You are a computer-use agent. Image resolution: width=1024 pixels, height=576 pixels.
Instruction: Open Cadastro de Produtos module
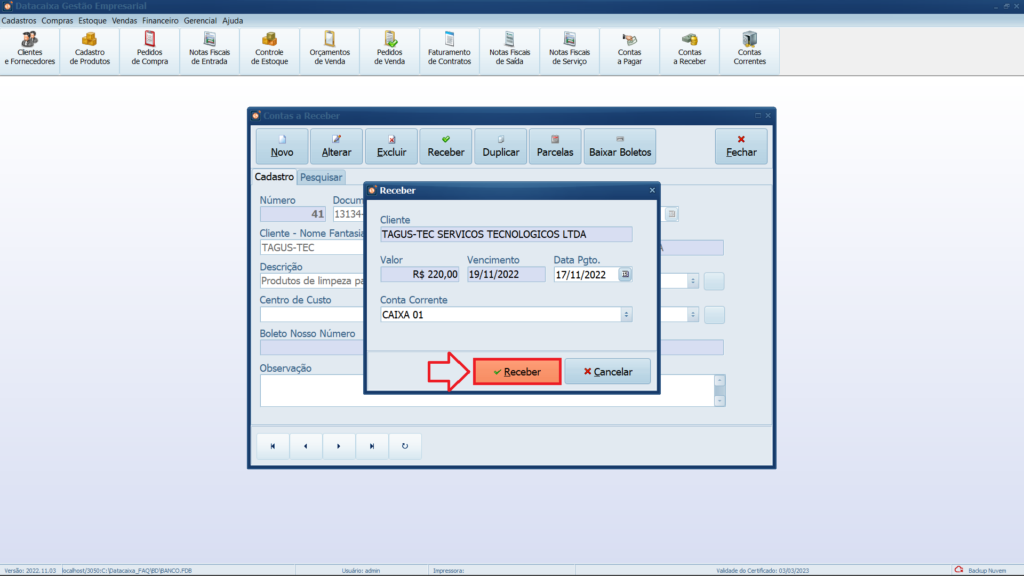click(x=90, y=49)
